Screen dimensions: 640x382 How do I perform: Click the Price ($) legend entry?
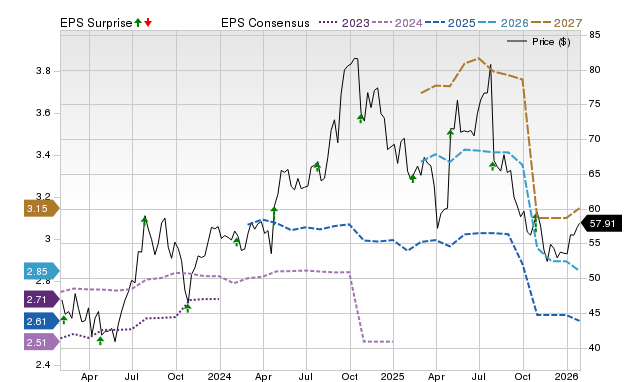[x=539, y=42]
